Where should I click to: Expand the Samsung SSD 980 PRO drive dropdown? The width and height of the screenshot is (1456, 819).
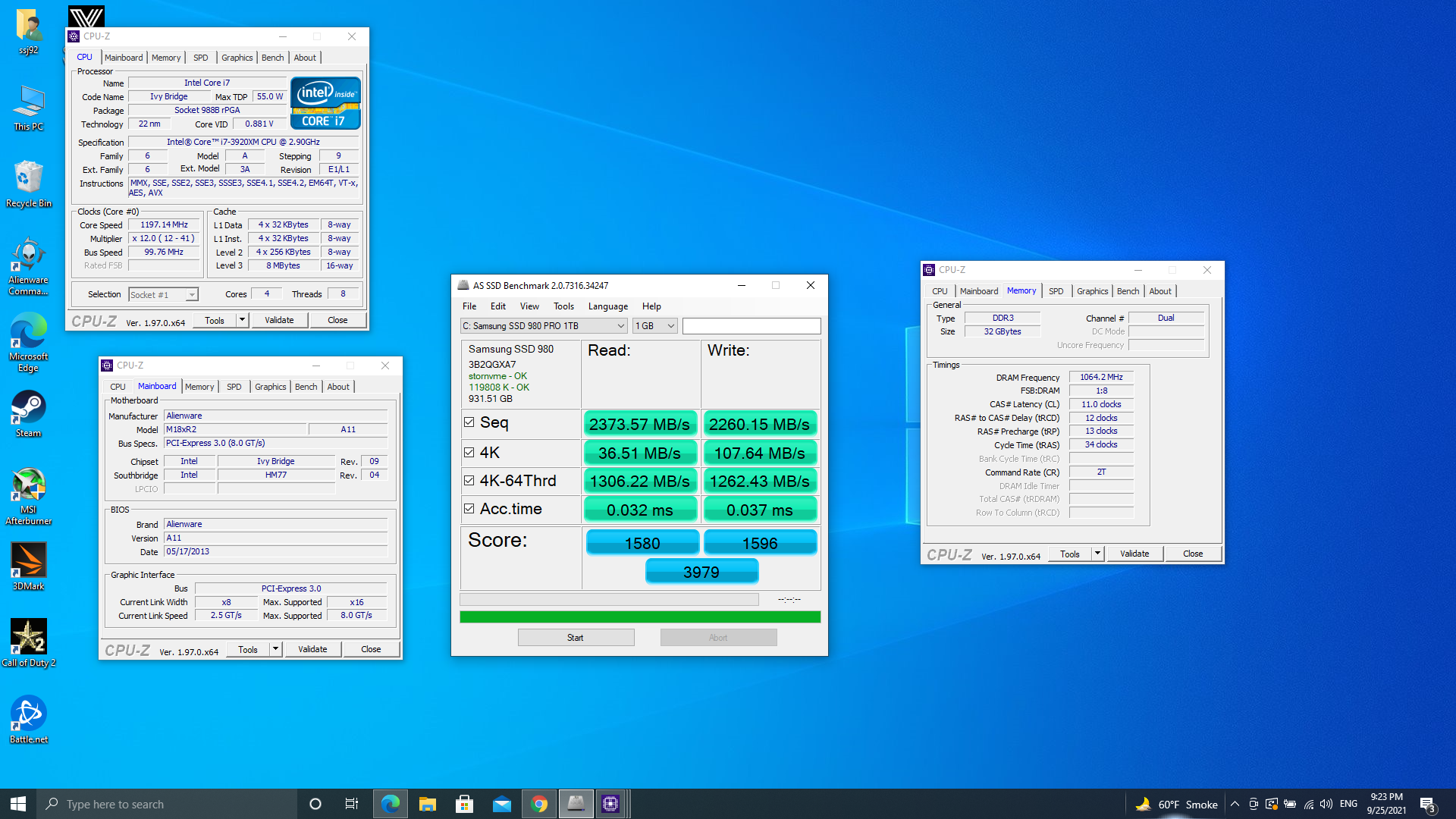pos(544,326)
